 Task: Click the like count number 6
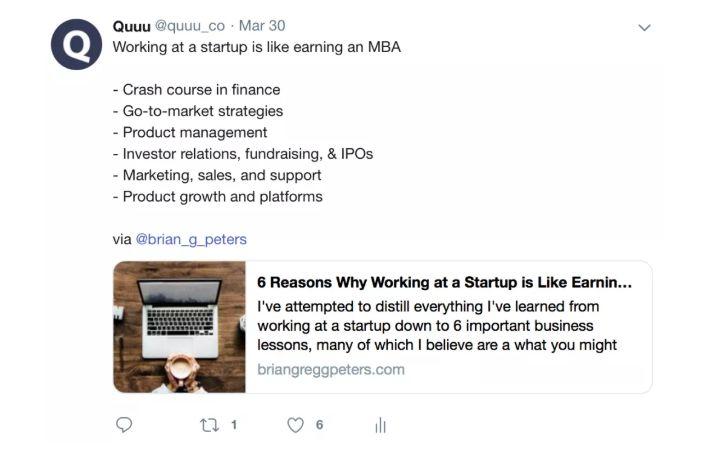click(x=319, y=425)
